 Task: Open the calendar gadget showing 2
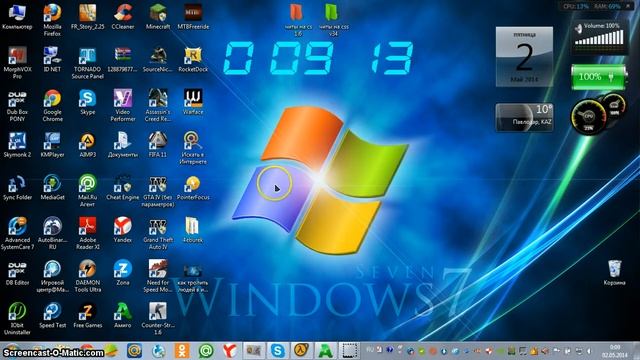coord(524,57)
